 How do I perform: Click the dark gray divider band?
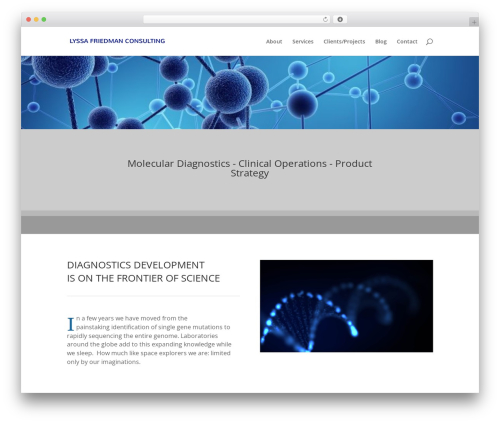coord(250,225)
